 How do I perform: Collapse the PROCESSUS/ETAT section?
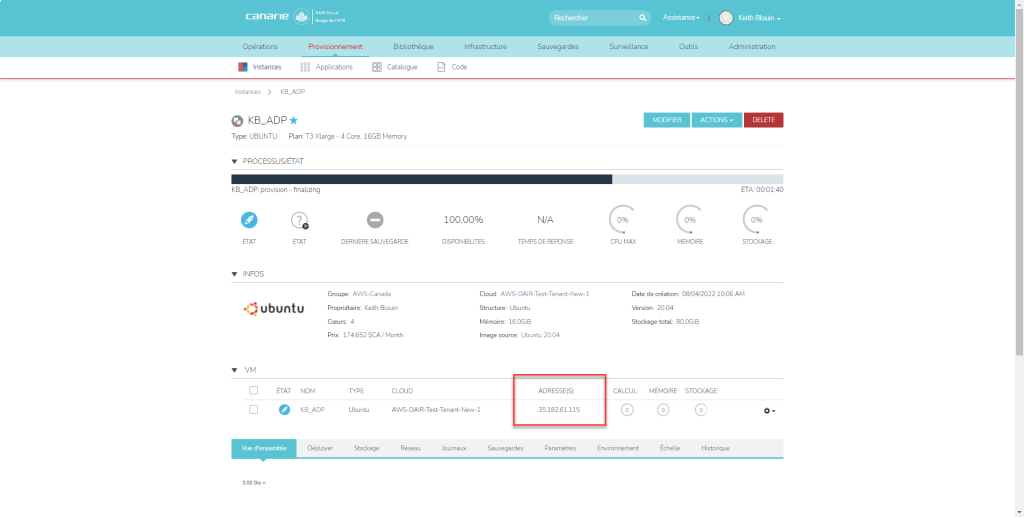pyautogui.click(x=235, y=160)
